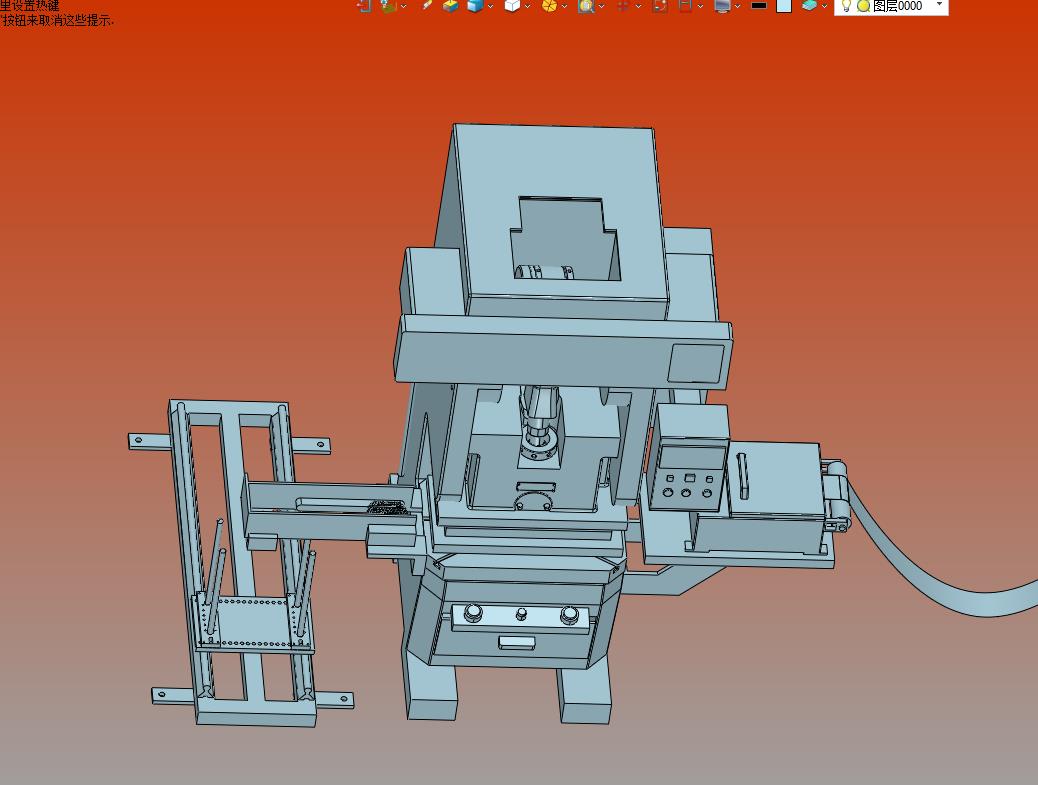This screenshot has width=1038, height=785.
Task: Click the red crosshair icon
Action: click(622, 6)
